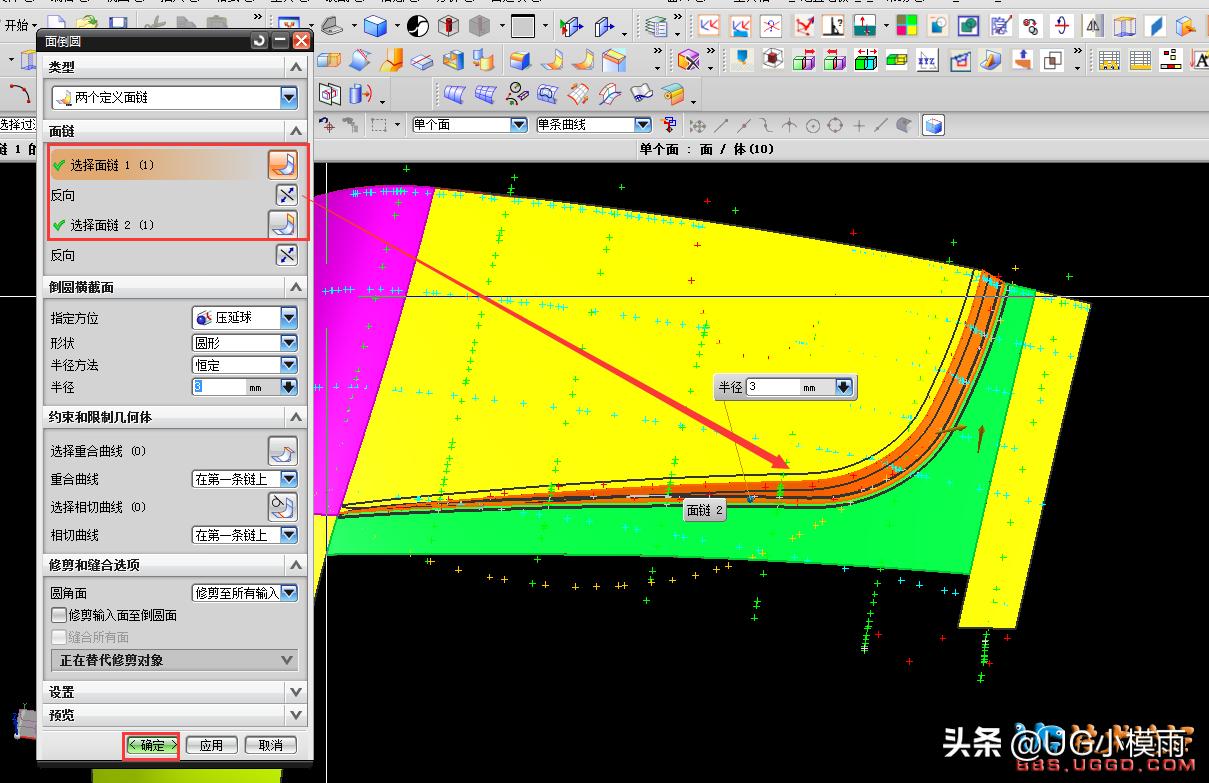
Task: Open the 单个面 selection filter dropdown
Action: 518,125
